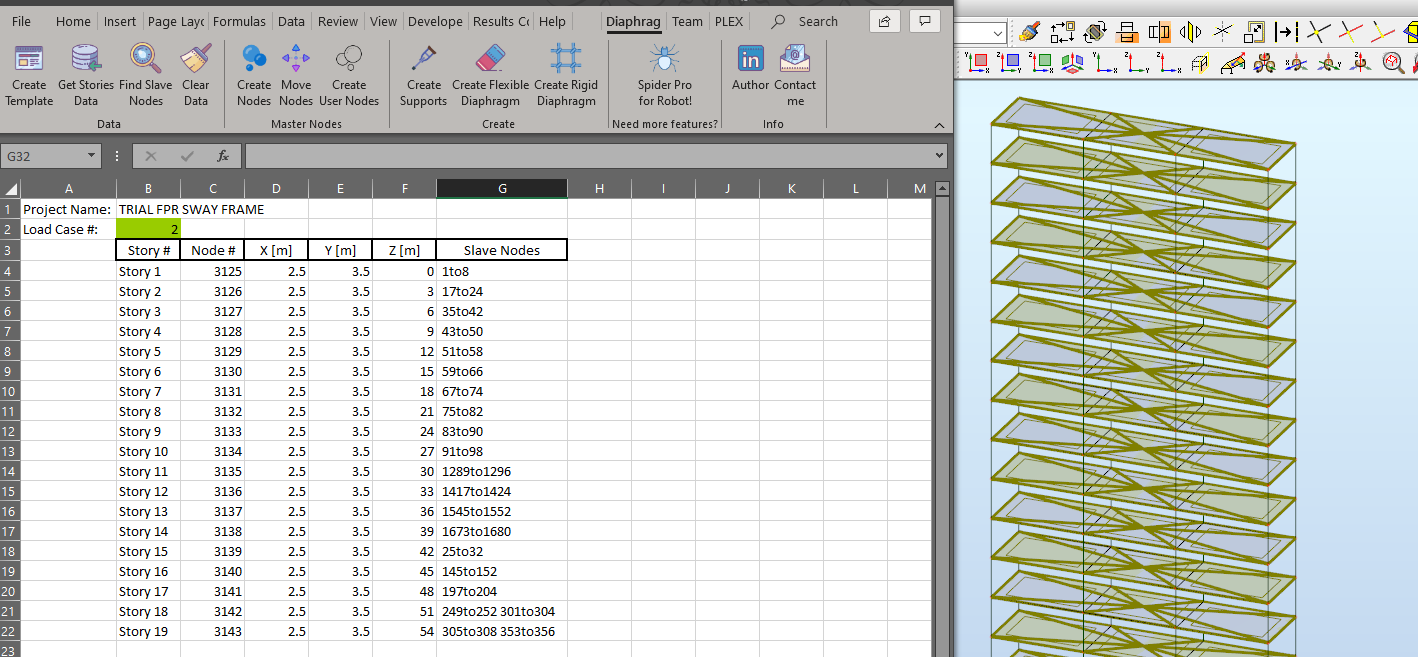
Task: Click the green Load Case cell with value 2
Action: (x=148, y=229)
